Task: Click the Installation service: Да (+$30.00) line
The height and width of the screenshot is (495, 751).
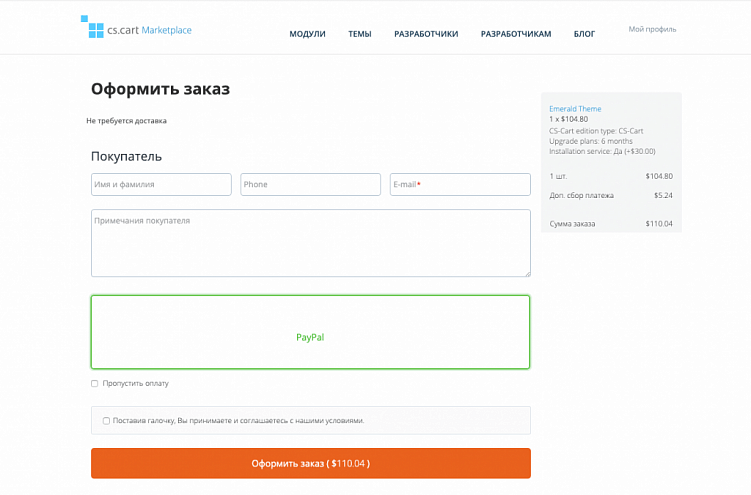Action: (x=602, y=151)
